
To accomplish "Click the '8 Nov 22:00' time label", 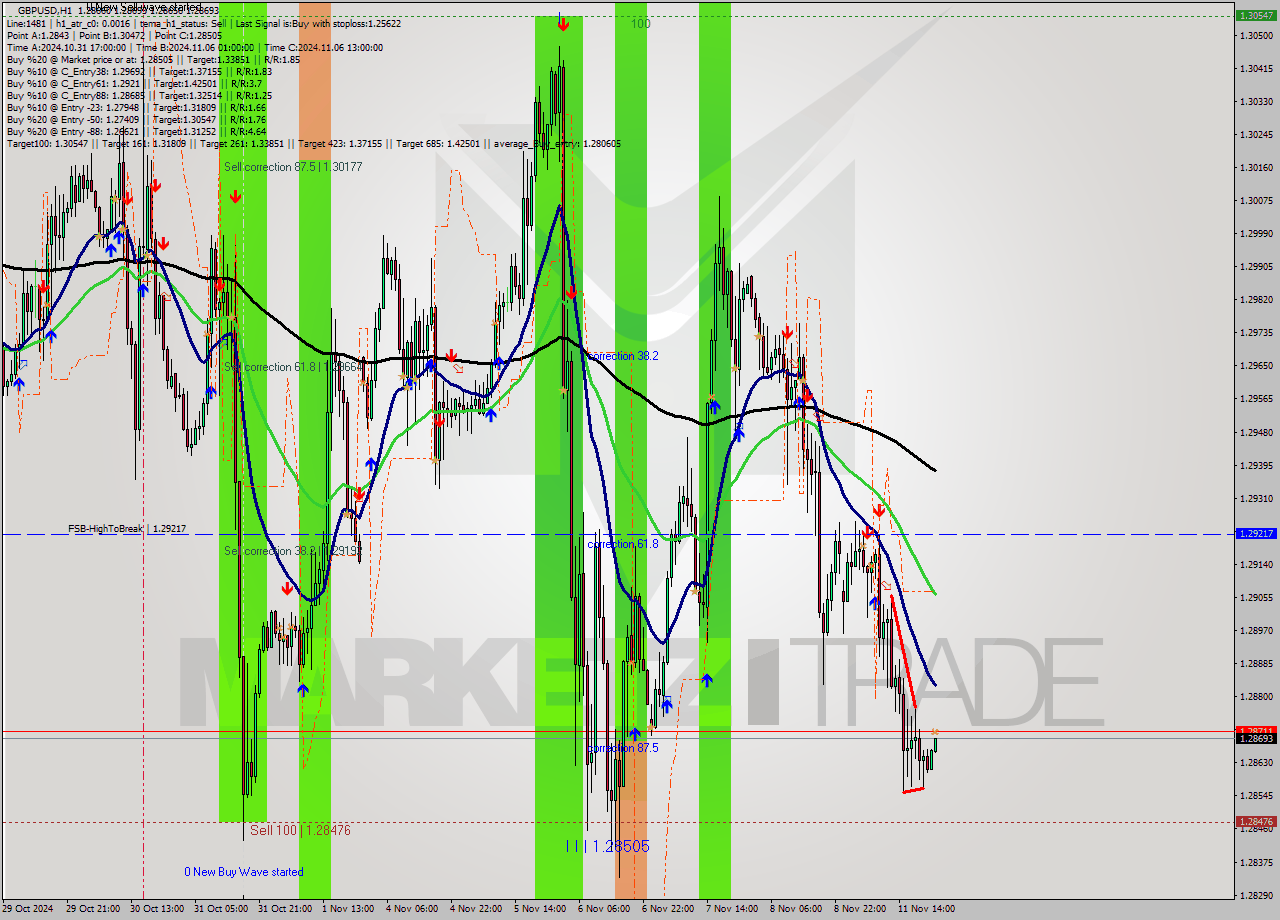I will (860, 909).
